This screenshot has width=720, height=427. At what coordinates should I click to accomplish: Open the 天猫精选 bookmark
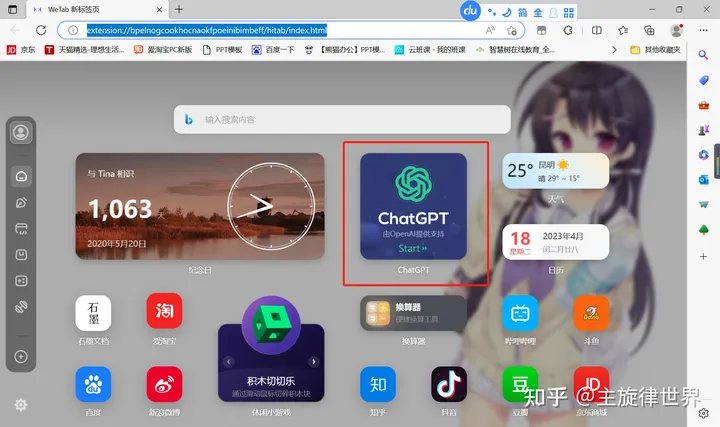tap(84, 50)
